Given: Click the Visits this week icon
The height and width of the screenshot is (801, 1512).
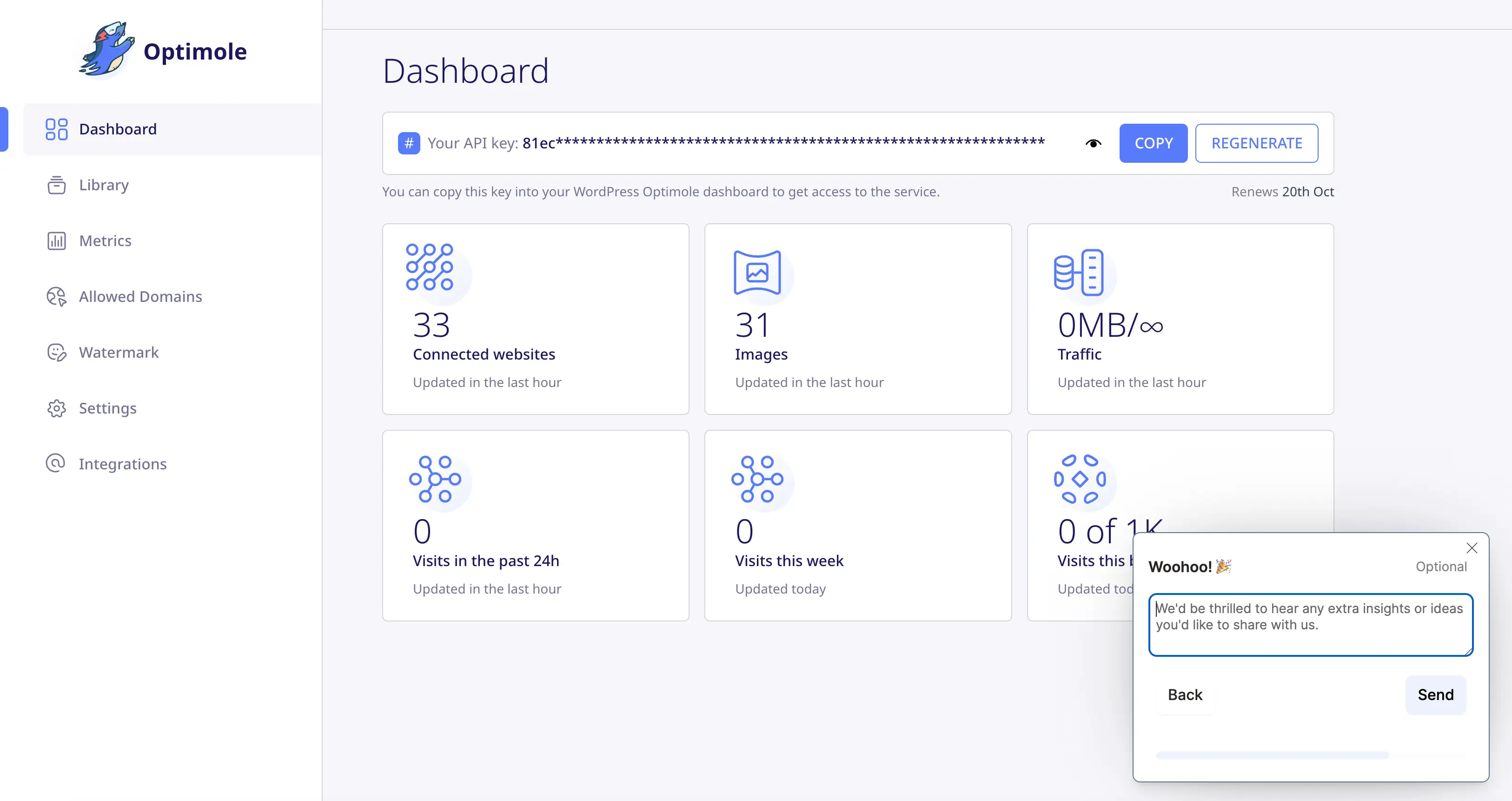Looking at the screenshot, I should point(757,479).
